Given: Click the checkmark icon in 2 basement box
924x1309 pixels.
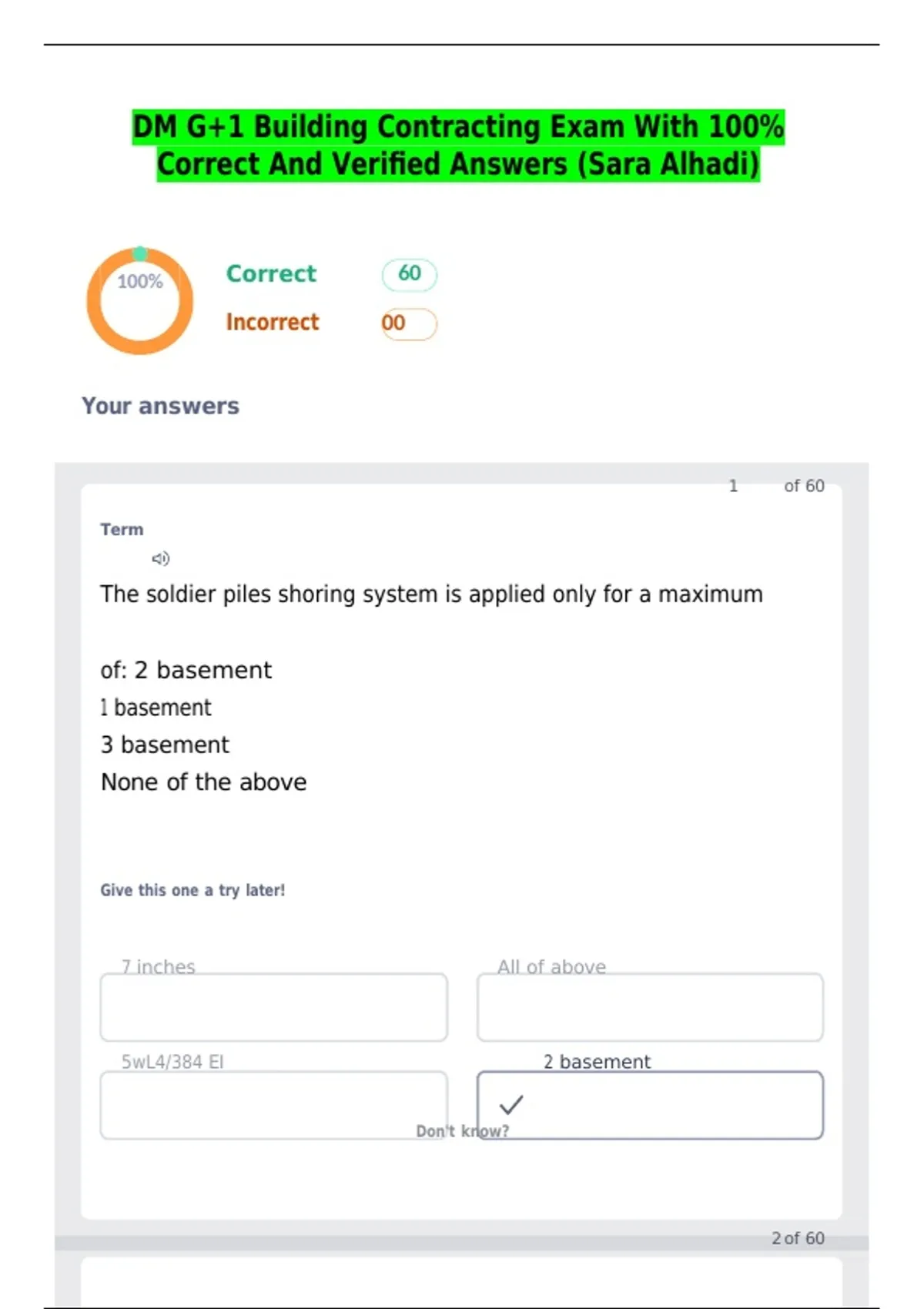Looking at the screenshot, I should pos(511,1105).
